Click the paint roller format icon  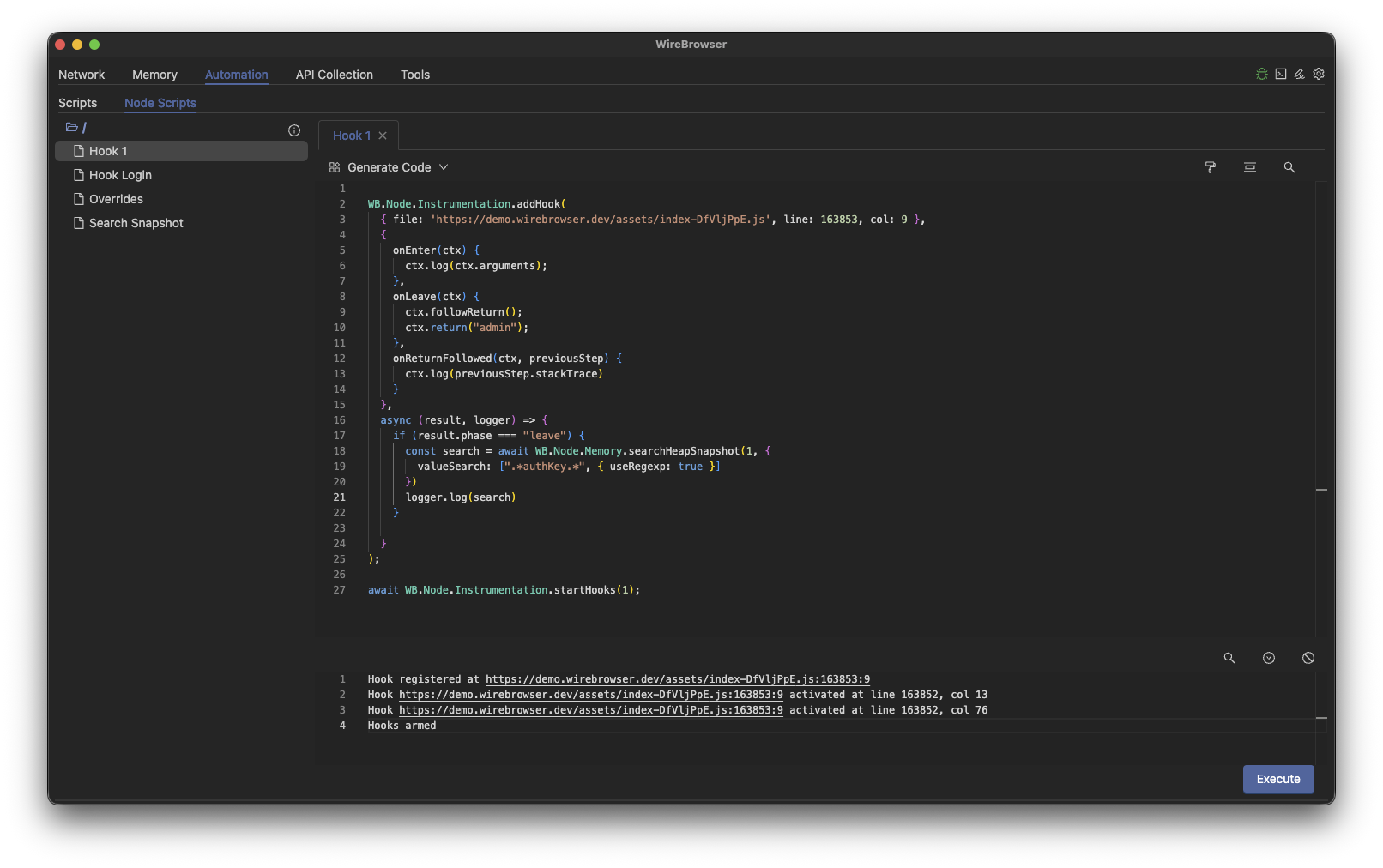point(1211,167)
